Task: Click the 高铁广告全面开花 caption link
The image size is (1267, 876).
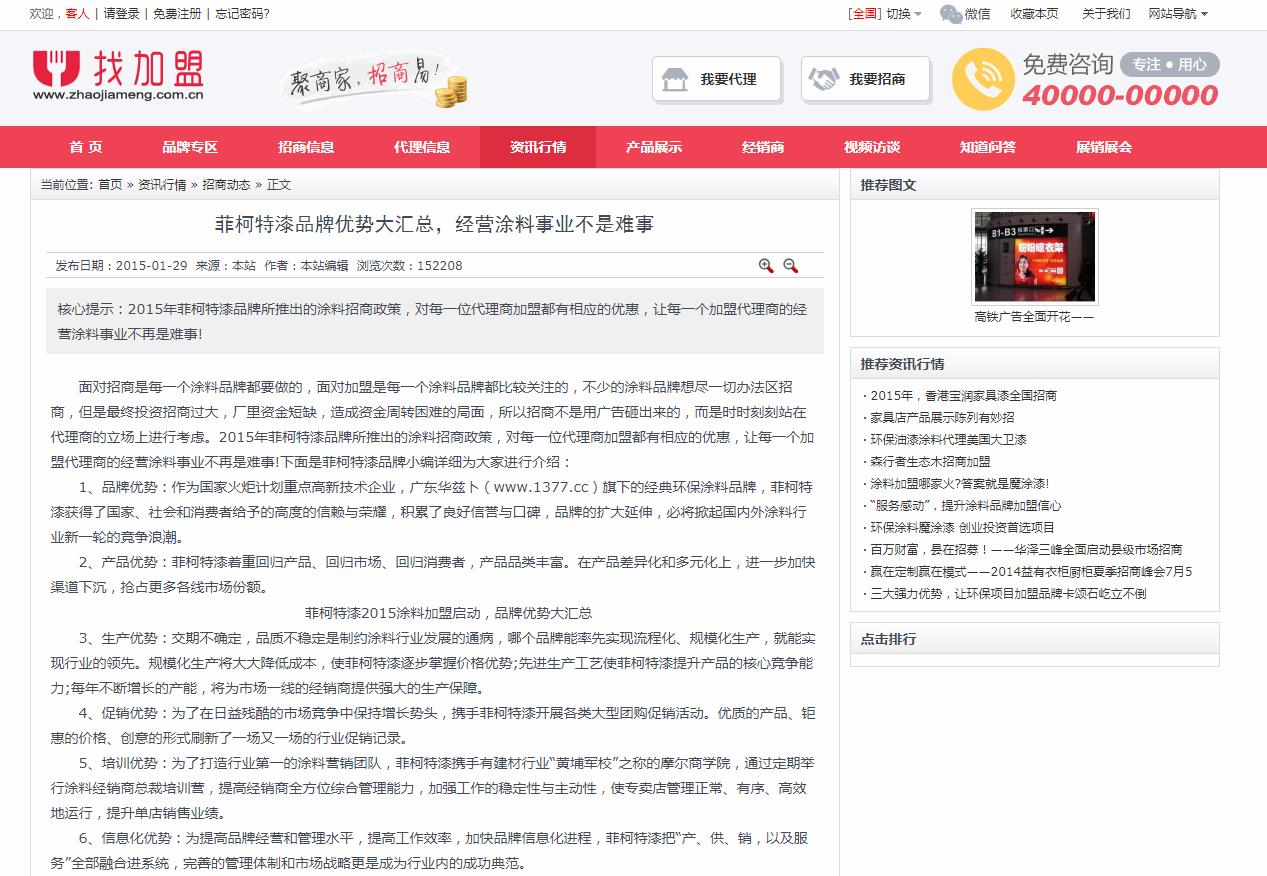Action: point(1034,317)
